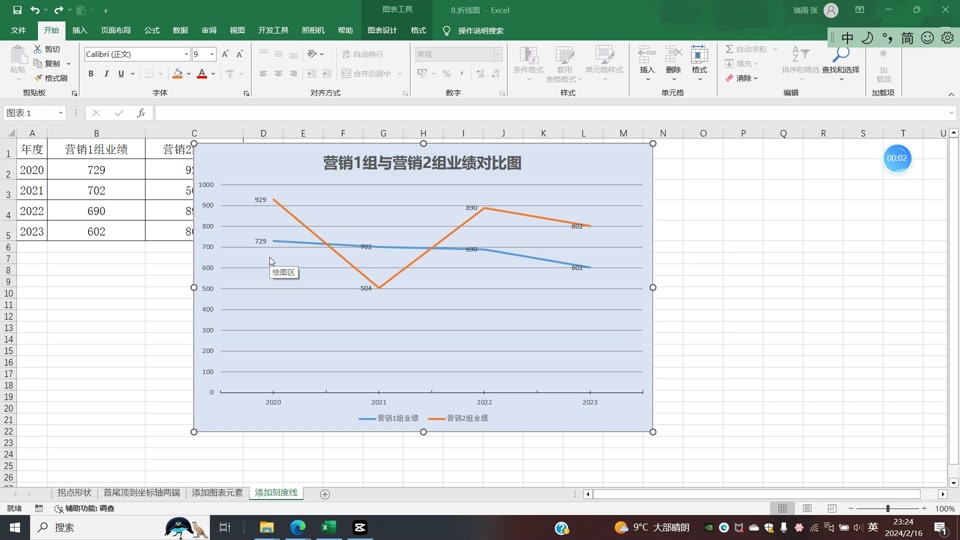
Task: Switch to the Page Layout tab
Action: (x=116, y=30)
